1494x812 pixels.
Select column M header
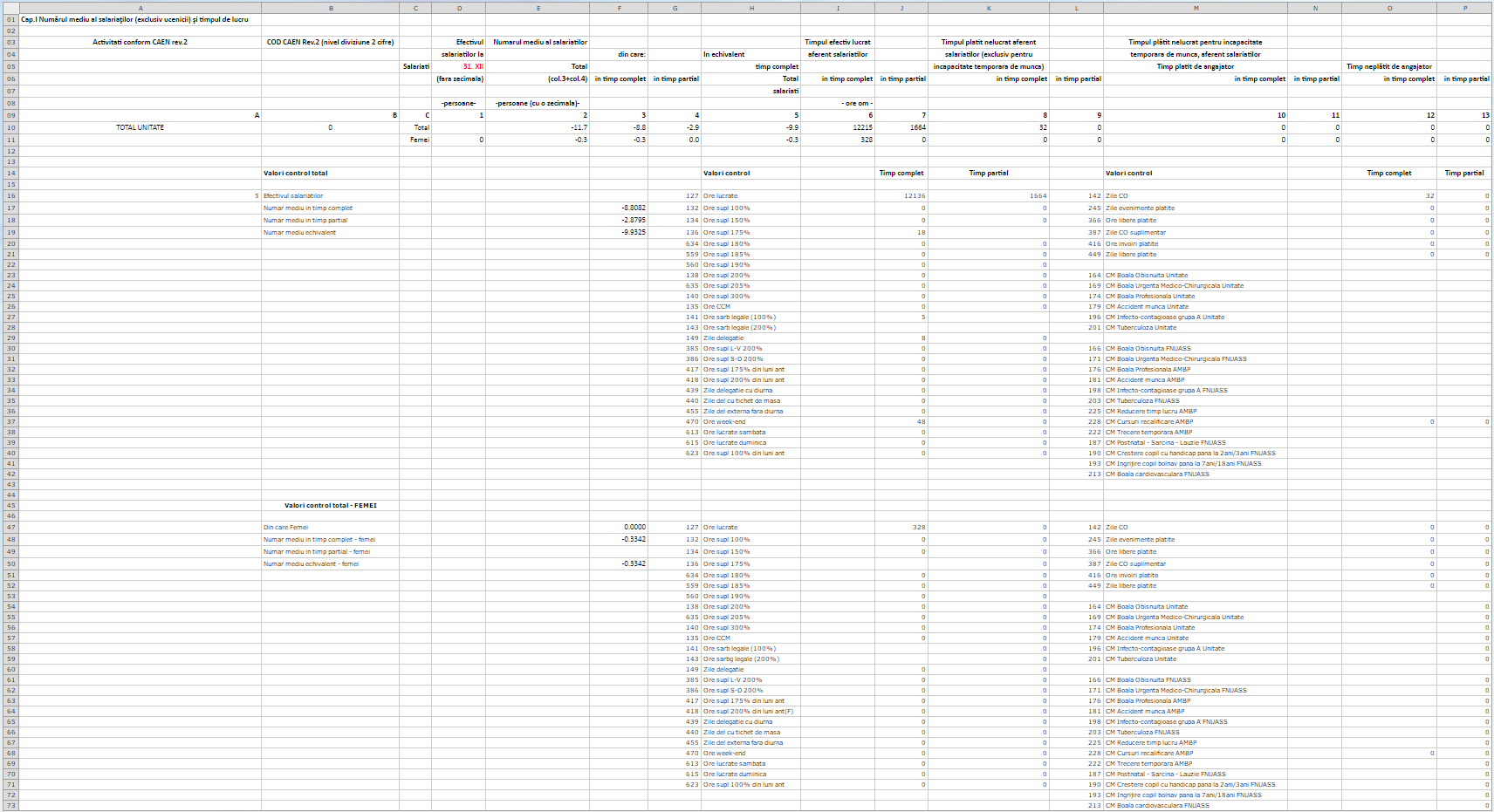pyautogui.click(x=1196, y=8)
